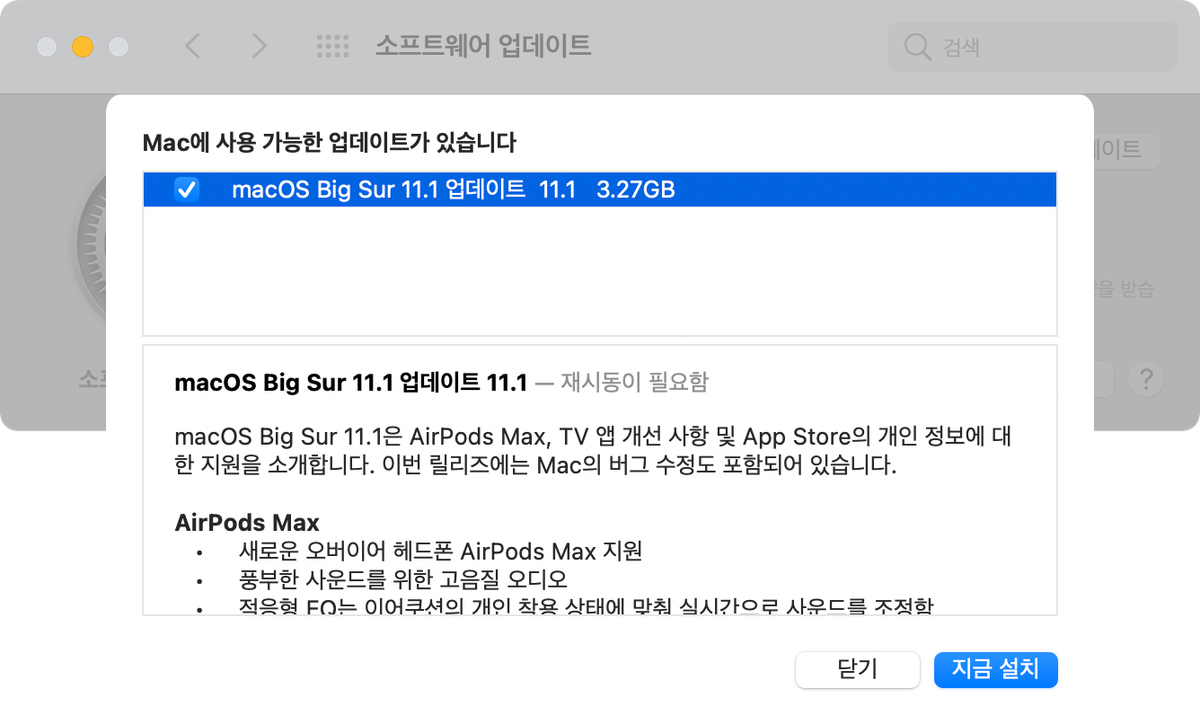This screenshot has width=1200, height=724.
Task: Click the help question mark button
Action: [x=1145, y=379]
